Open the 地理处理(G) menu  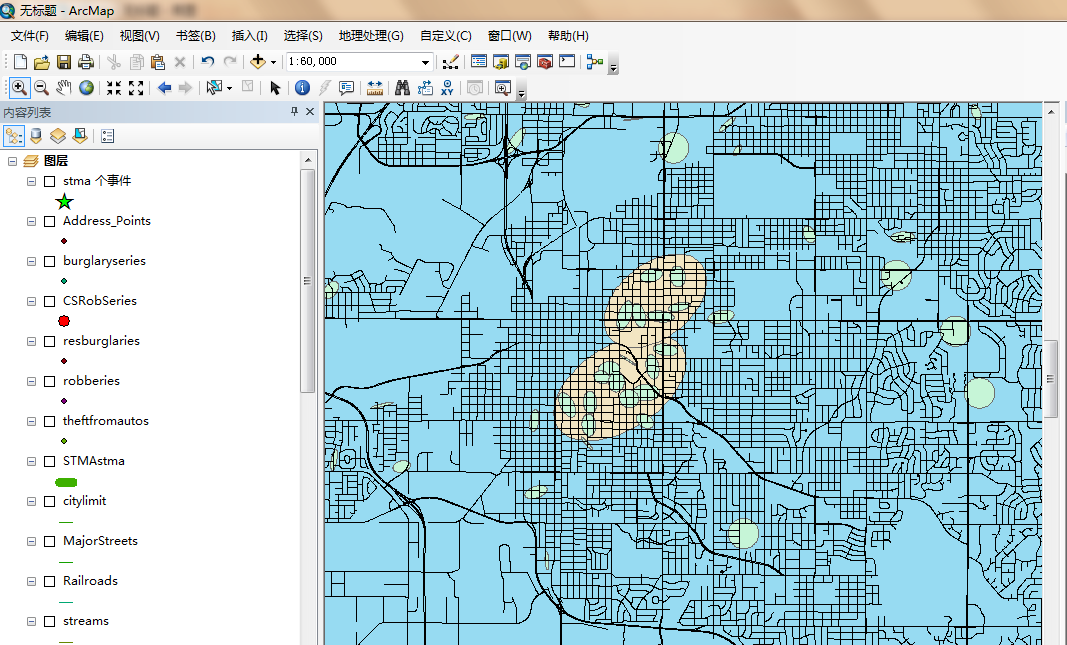tap(371, 36)
